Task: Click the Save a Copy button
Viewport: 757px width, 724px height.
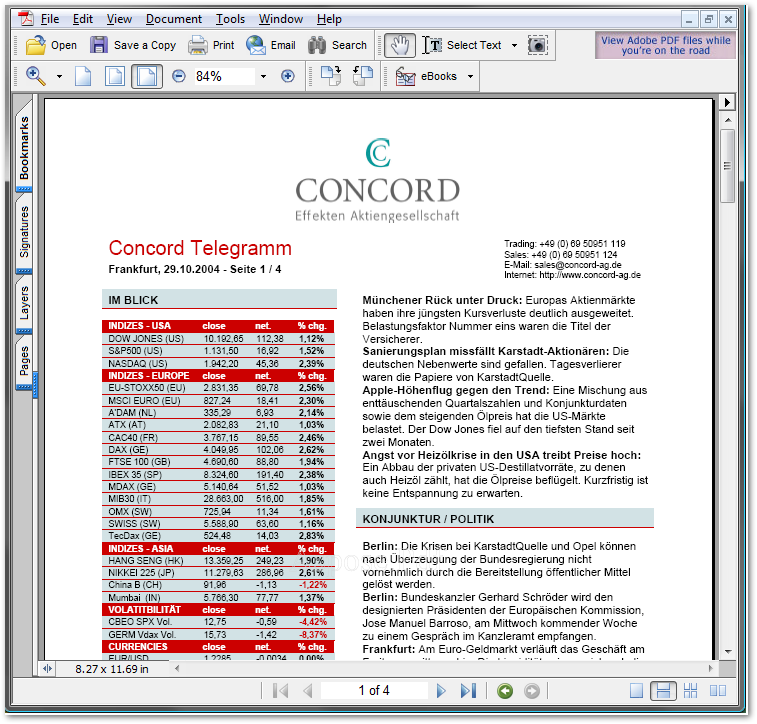Action: [x=133, y=45]
